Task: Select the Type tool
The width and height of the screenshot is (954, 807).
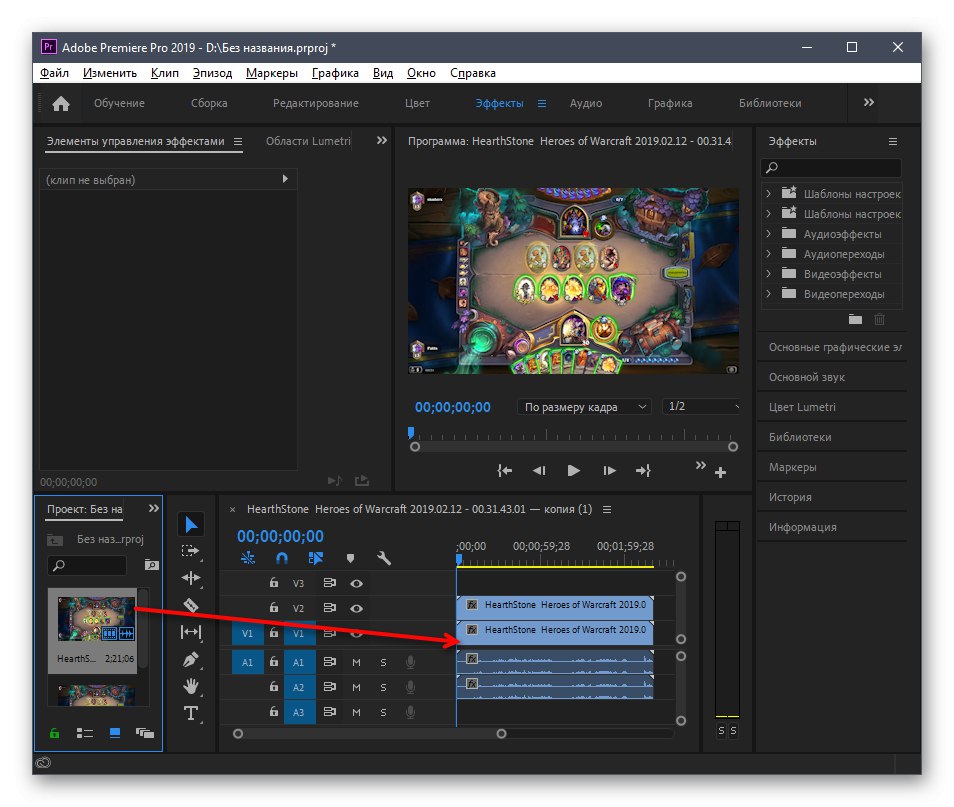Action: tap(191, 713)
